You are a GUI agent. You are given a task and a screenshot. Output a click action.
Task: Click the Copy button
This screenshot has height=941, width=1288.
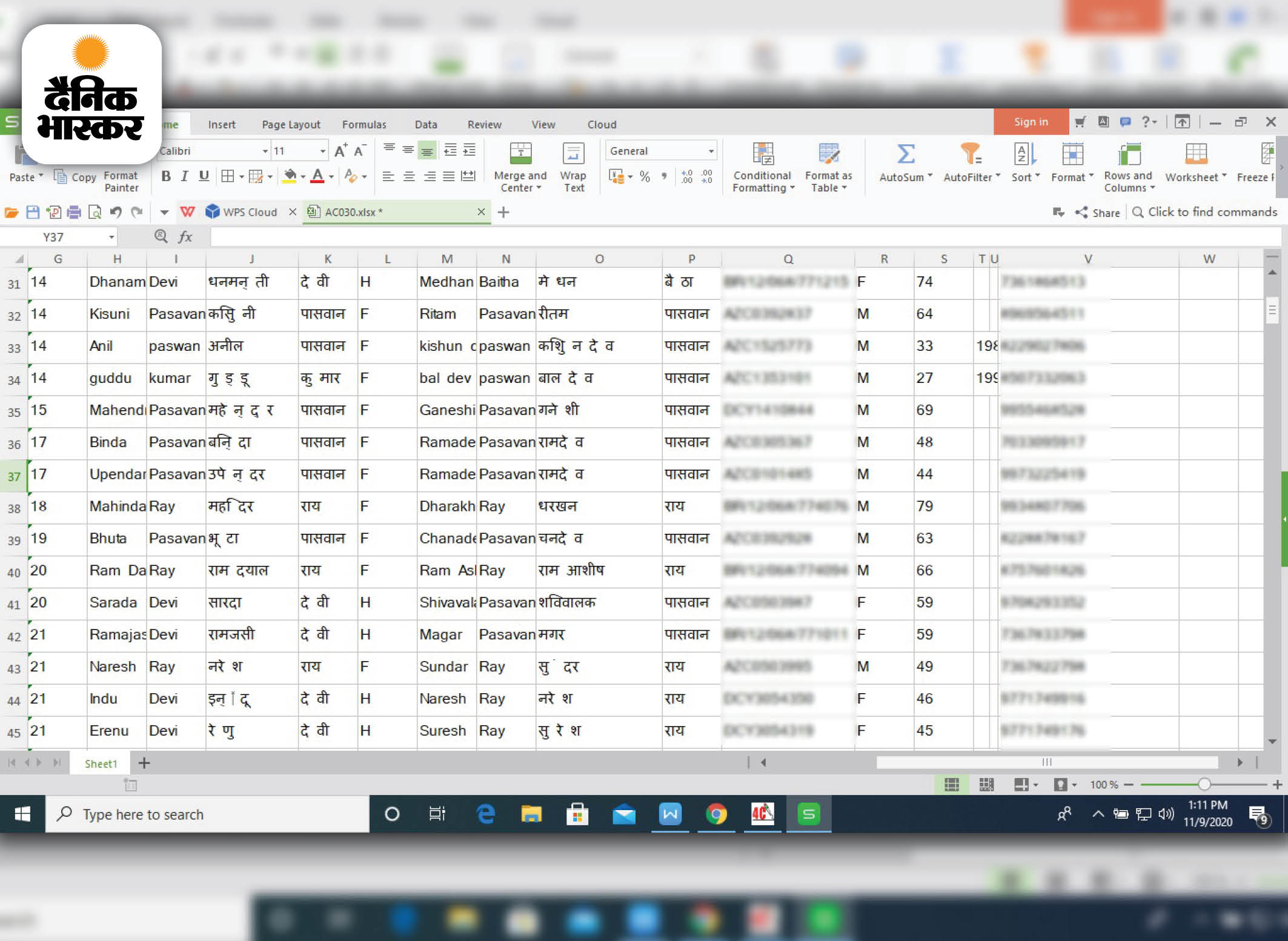75,177
